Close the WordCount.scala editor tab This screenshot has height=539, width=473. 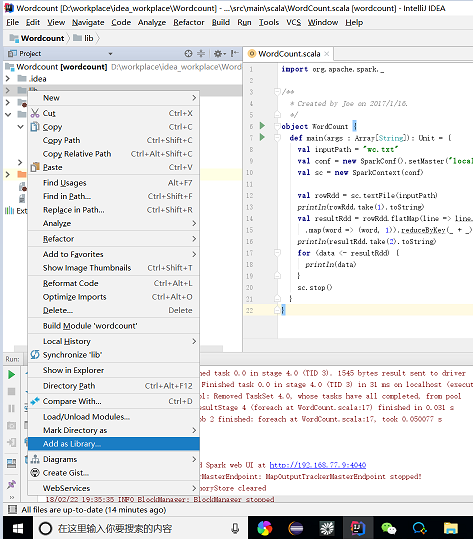[327, 54]
